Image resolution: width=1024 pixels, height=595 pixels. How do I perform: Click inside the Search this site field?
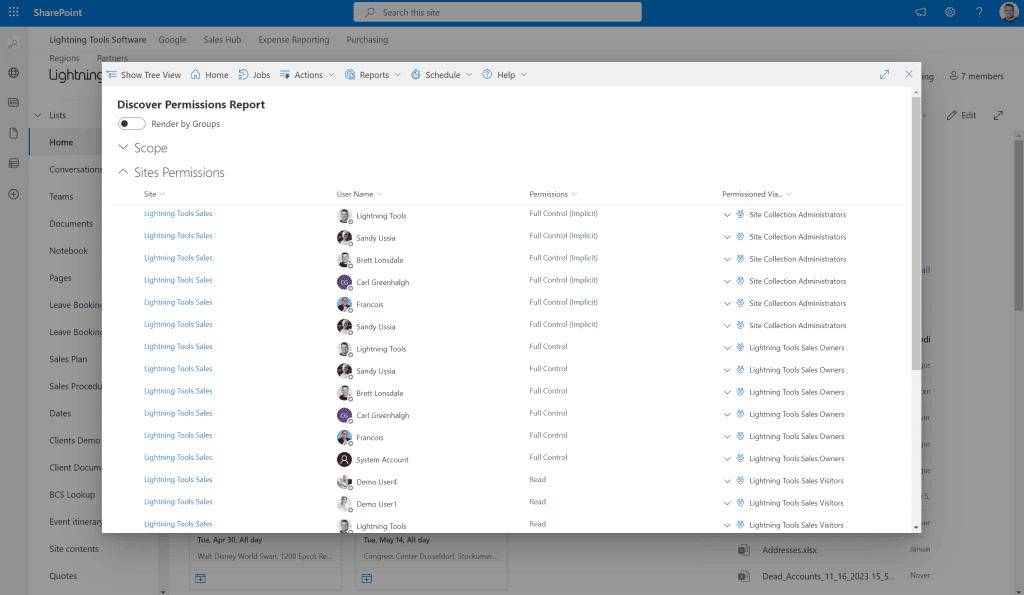pyautogui.click(x=497, y=11)
